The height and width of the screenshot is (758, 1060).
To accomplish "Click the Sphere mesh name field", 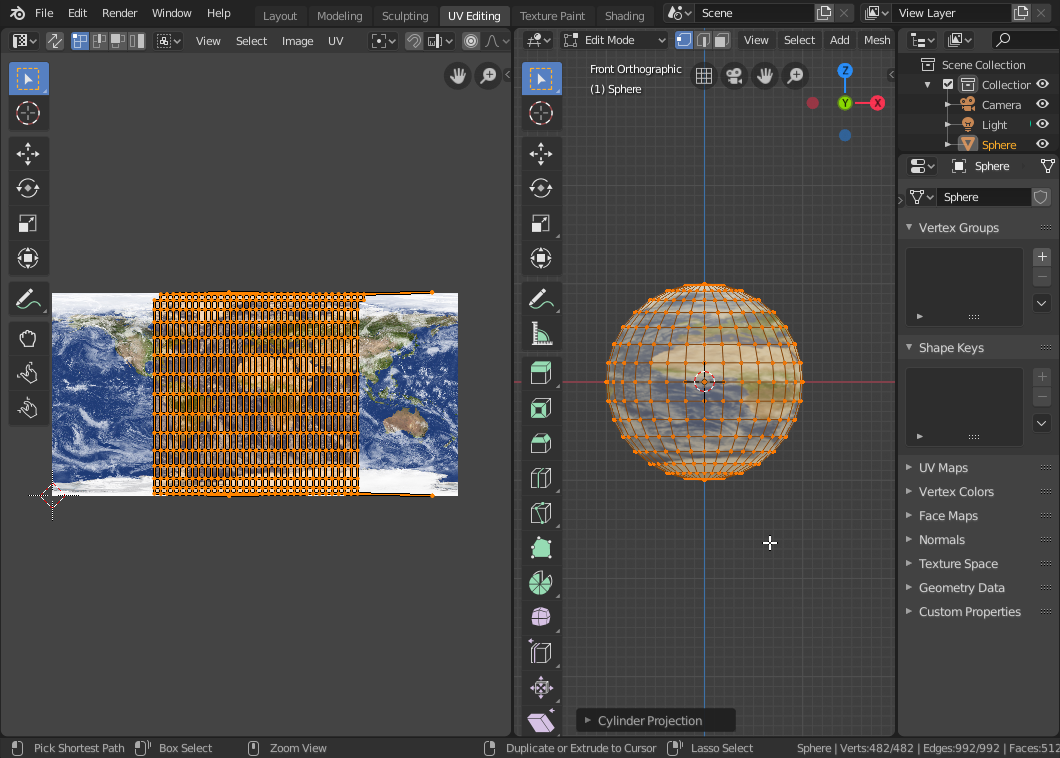I will pyautogui.click(x=984, y=197).
